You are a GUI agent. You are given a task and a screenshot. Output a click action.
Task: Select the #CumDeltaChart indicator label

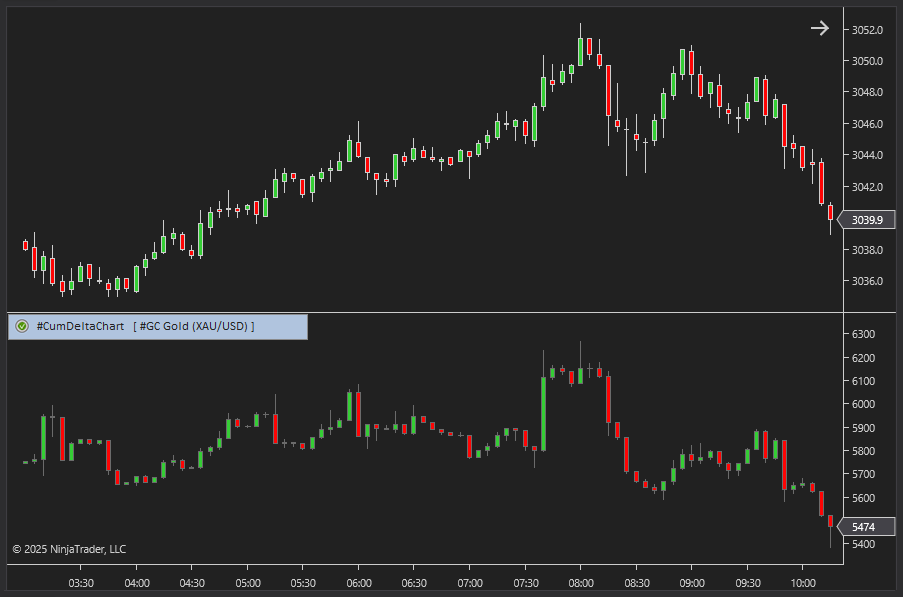pos(80,326)
